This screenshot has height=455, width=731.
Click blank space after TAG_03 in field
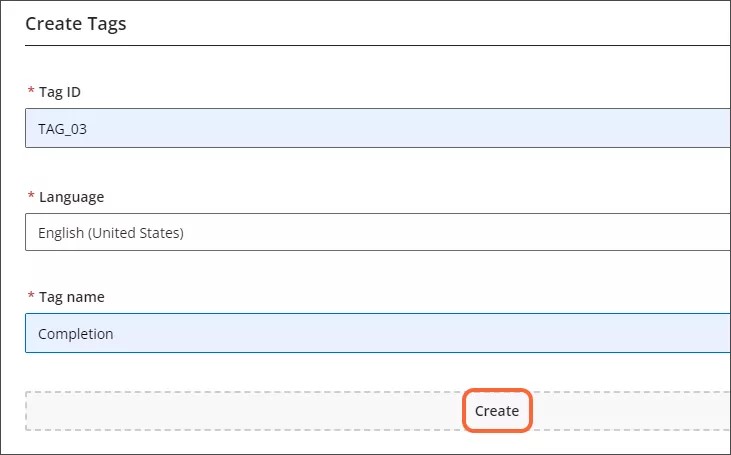point(400,128)
